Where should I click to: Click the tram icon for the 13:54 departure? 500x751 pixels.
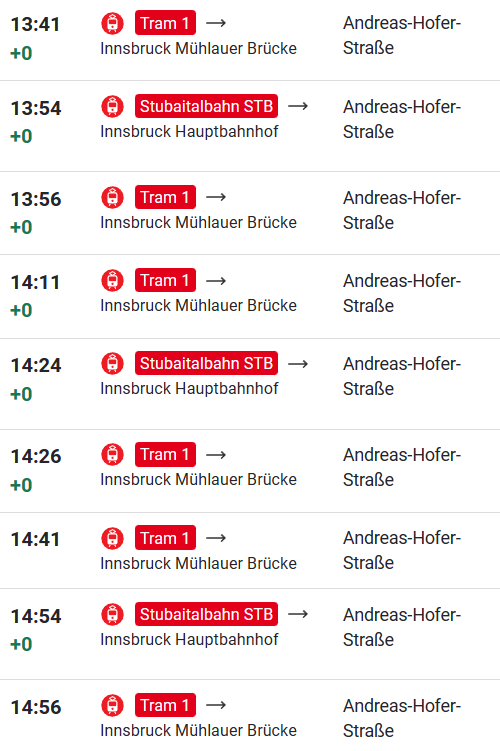(x=113, y=106)
